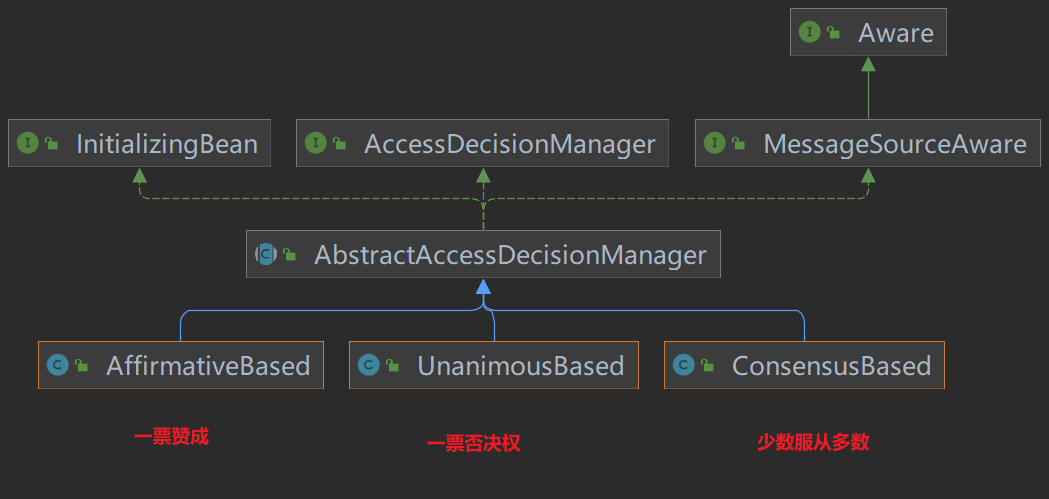Click the red annotation under ConsensusBased
Image resolution: width=1049 pixels, height=499 pixels.
tap(812, 442)
